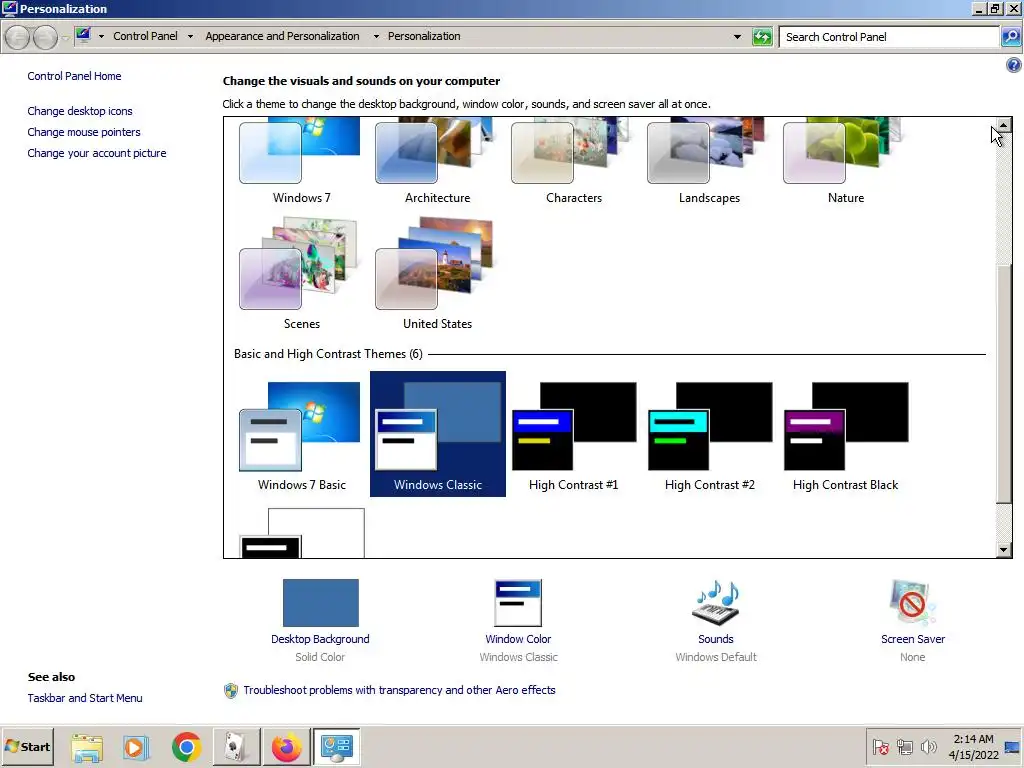
Task: Pick the Landscapes theme
Action: (x=709, y=161)
